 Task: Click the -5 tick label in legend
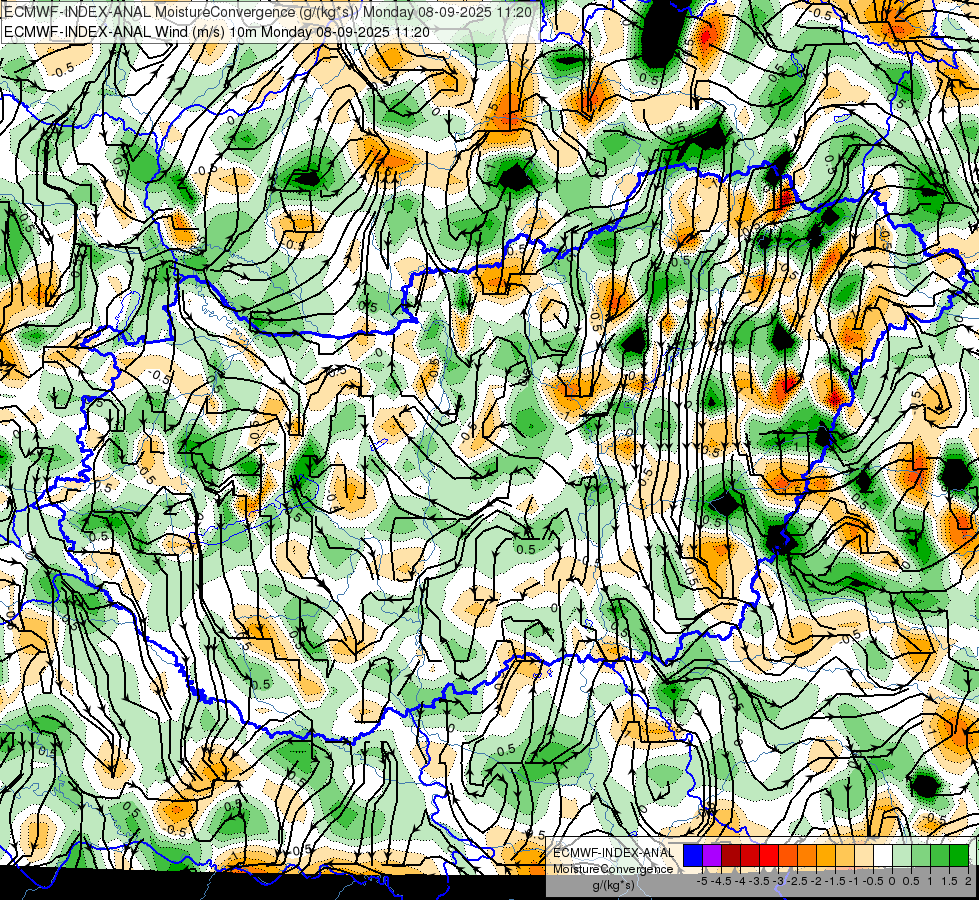click(702, 881)
